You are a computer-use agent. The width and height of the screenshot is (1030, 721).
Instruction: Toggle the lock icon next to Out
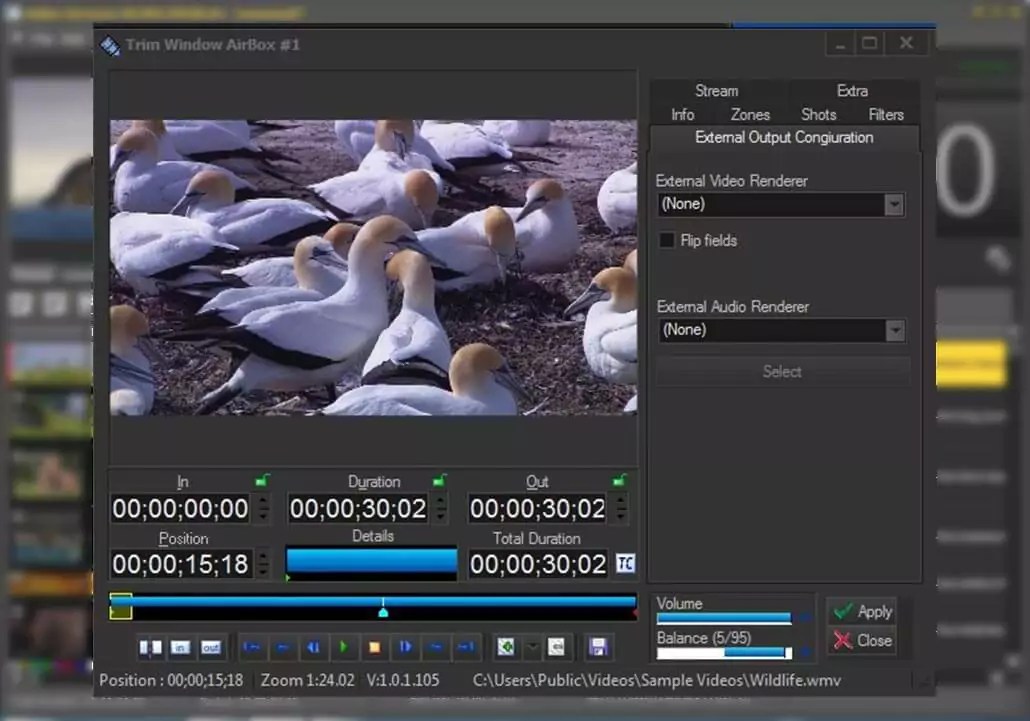pyautogui.click(x=619, y=481)
